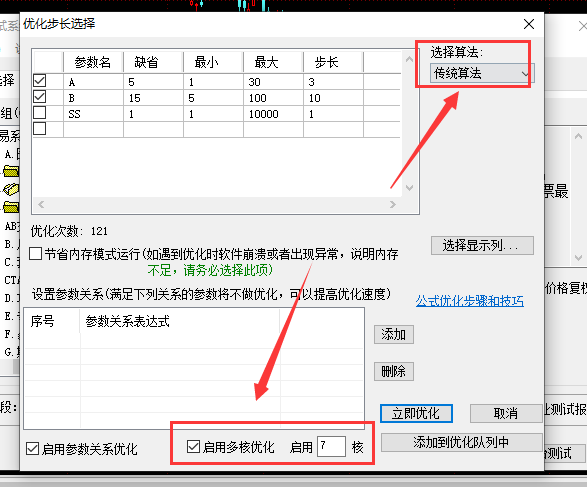Image resolution: width=587 pixels, height=487 pixels.
Task: Click parameter table scroll left arrow
Action: (x=41, y=204)
